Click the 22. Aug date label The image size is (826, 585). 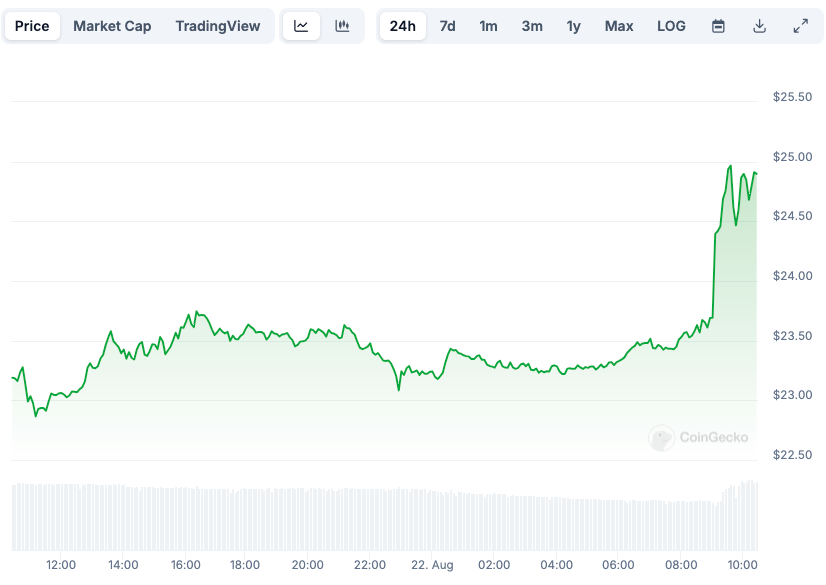point(432,565)
